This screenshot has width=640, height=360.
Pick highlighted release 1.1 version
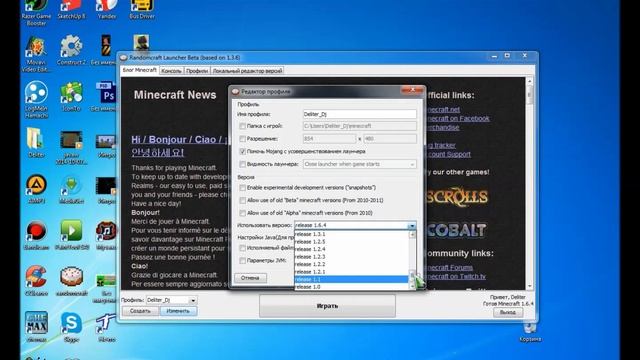(x=351, y=279)
